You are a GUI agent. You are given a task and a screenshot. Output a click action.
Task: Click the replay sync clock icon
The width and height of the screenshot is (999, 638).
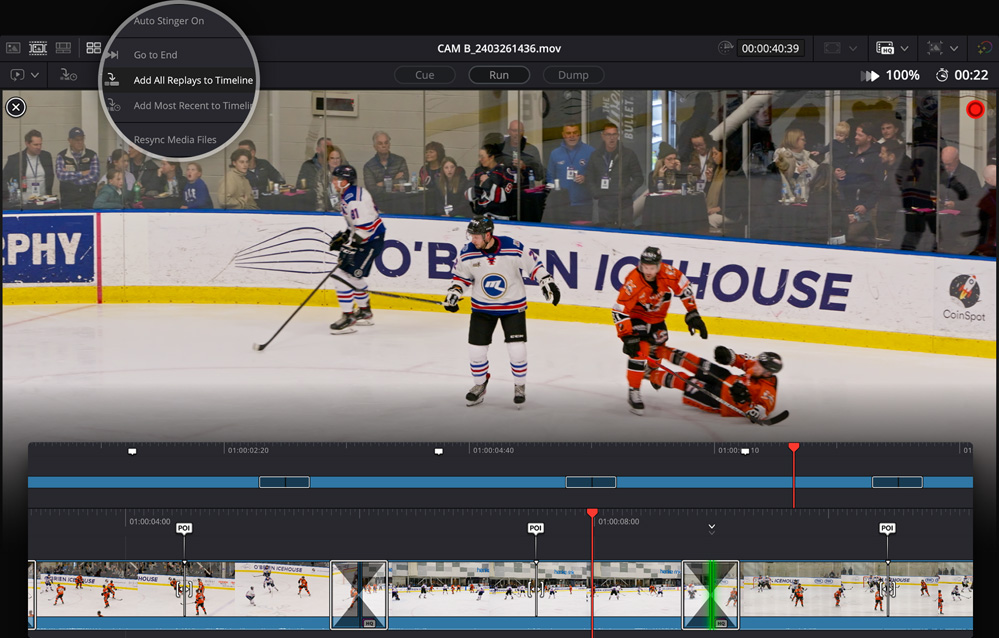pyautogui.click(x=68, y=75)
